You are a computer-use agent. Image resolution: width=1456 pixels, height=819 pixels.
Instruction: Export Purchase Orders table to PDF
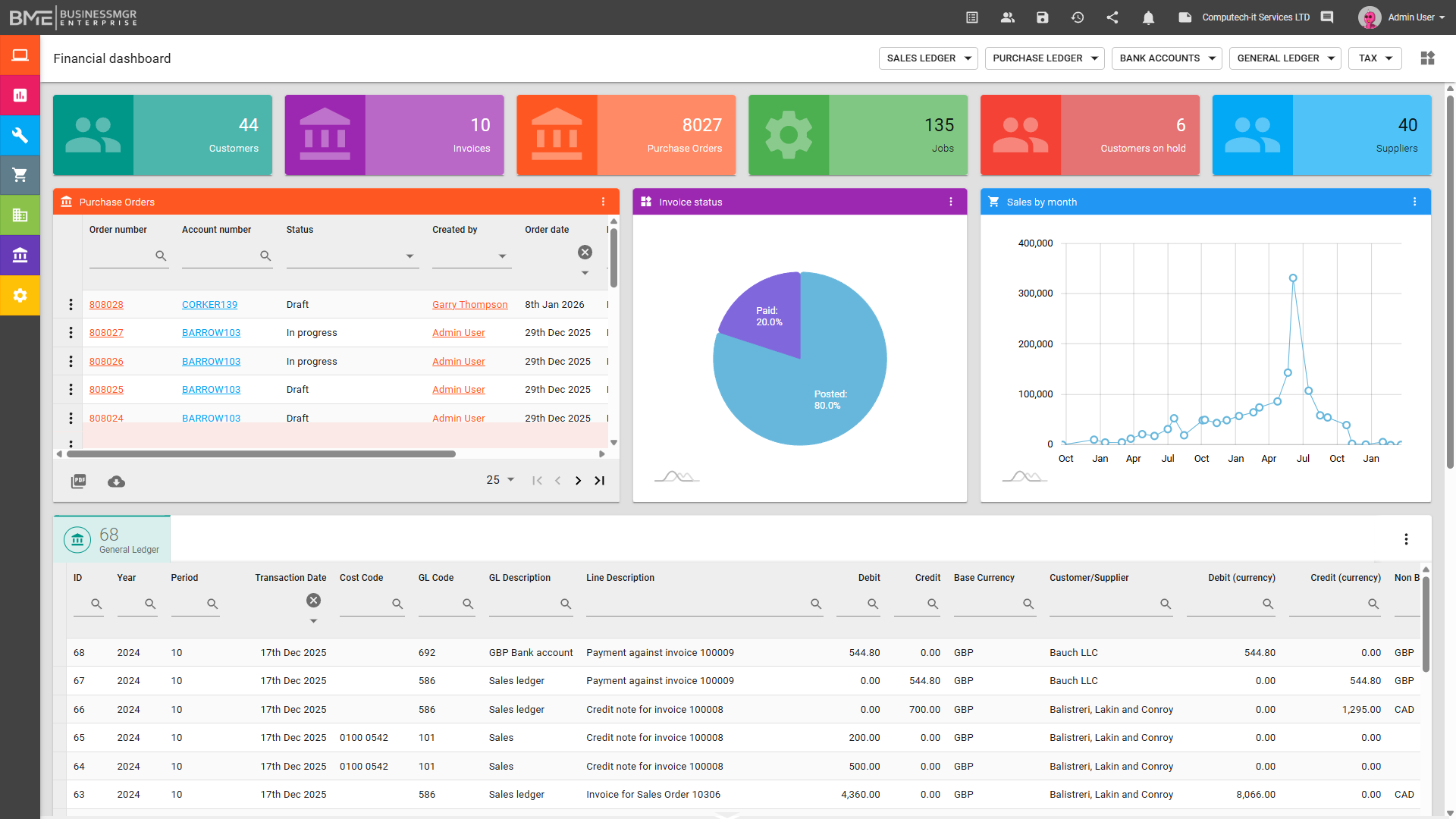point(78,482)
